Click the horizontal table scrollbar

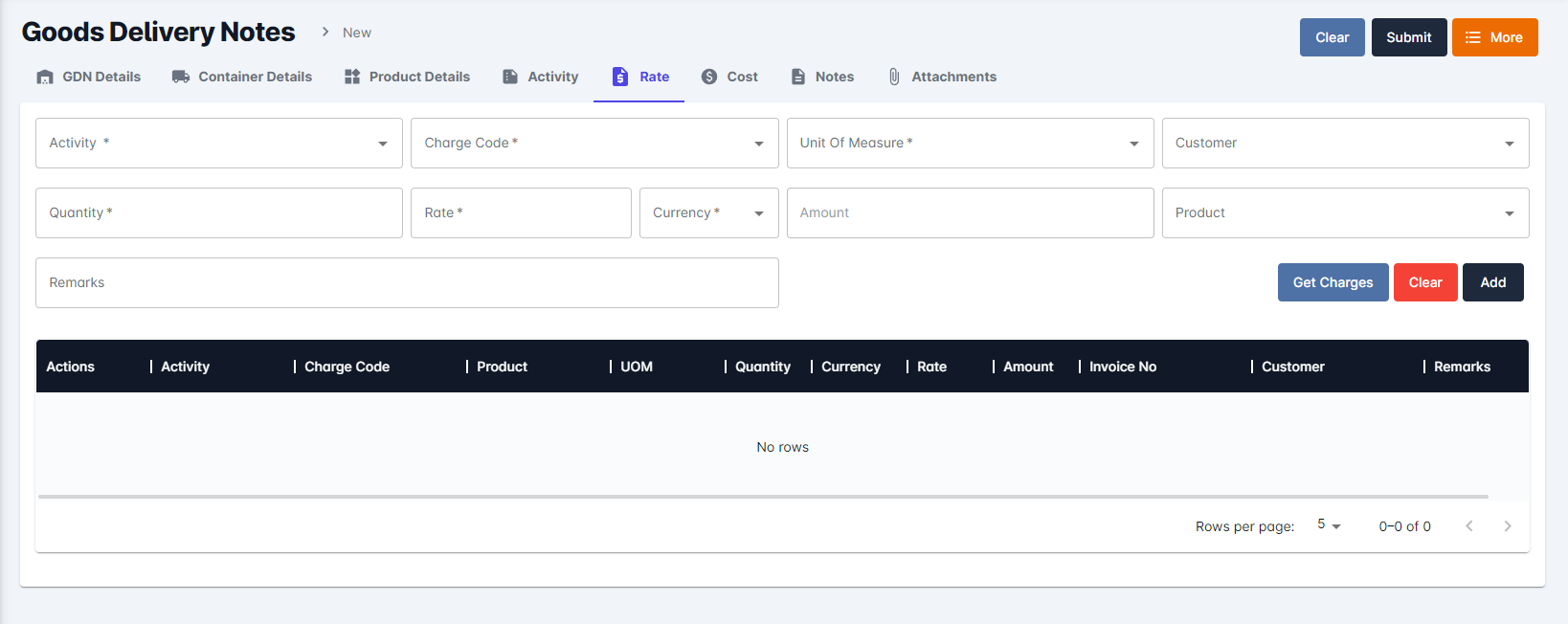[x=763, y=497]
